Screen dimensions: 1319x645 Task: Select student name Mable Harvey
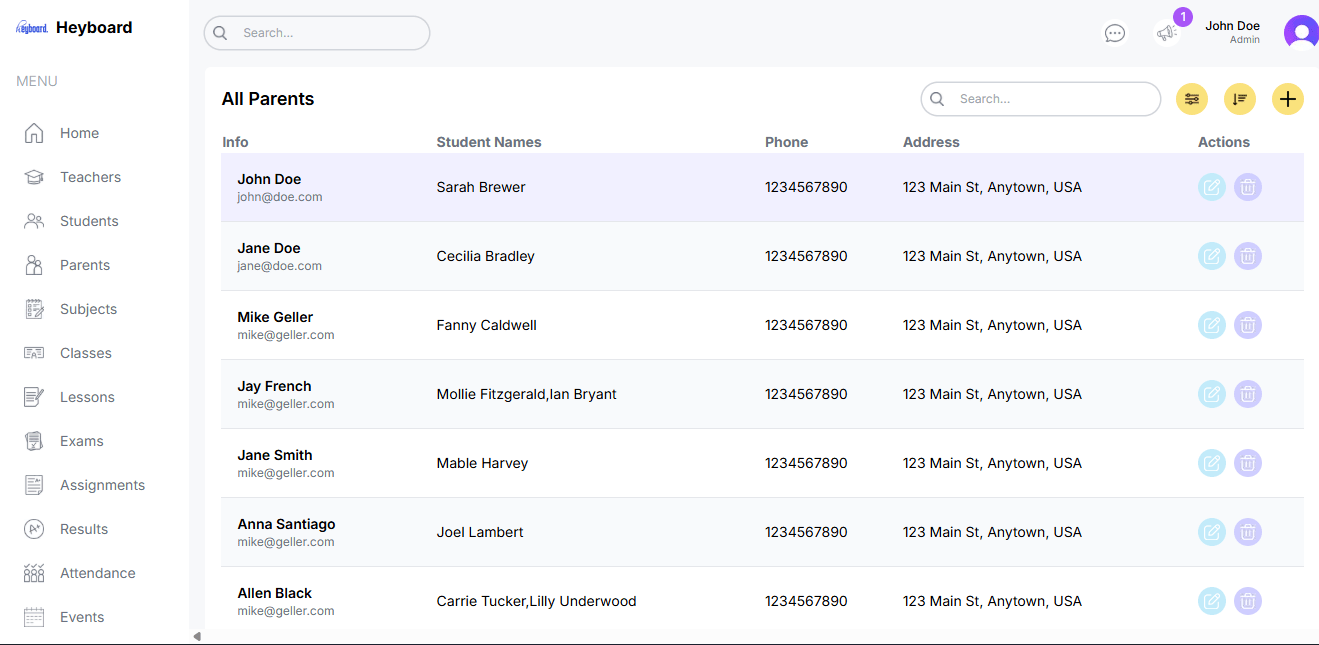482,463
